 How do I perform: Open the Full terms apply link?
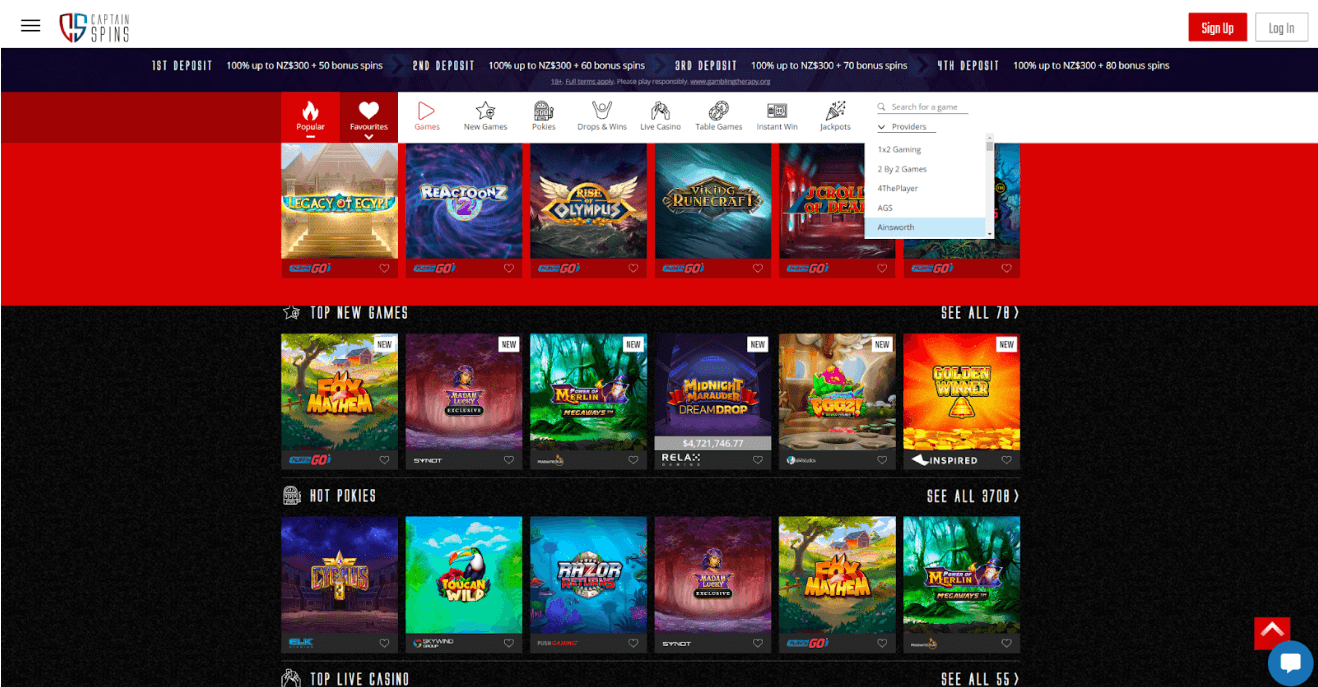pos(589,81)
